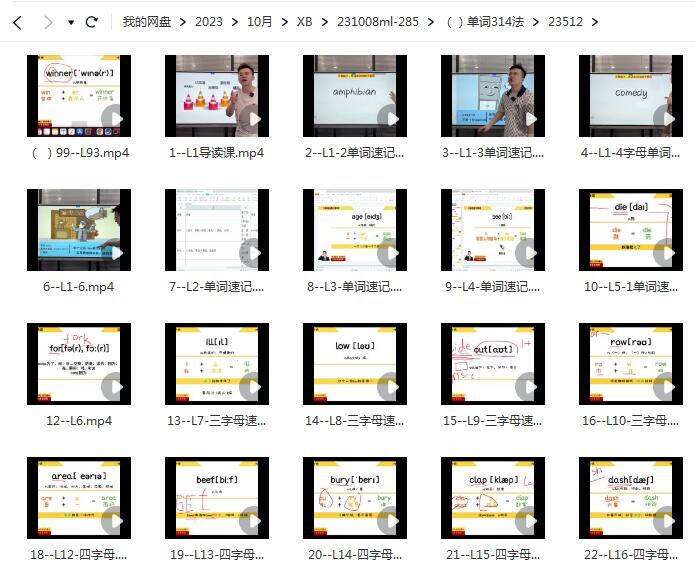
Task: Click the file name 3--L1-3单词速记
Action: [493, 153]
